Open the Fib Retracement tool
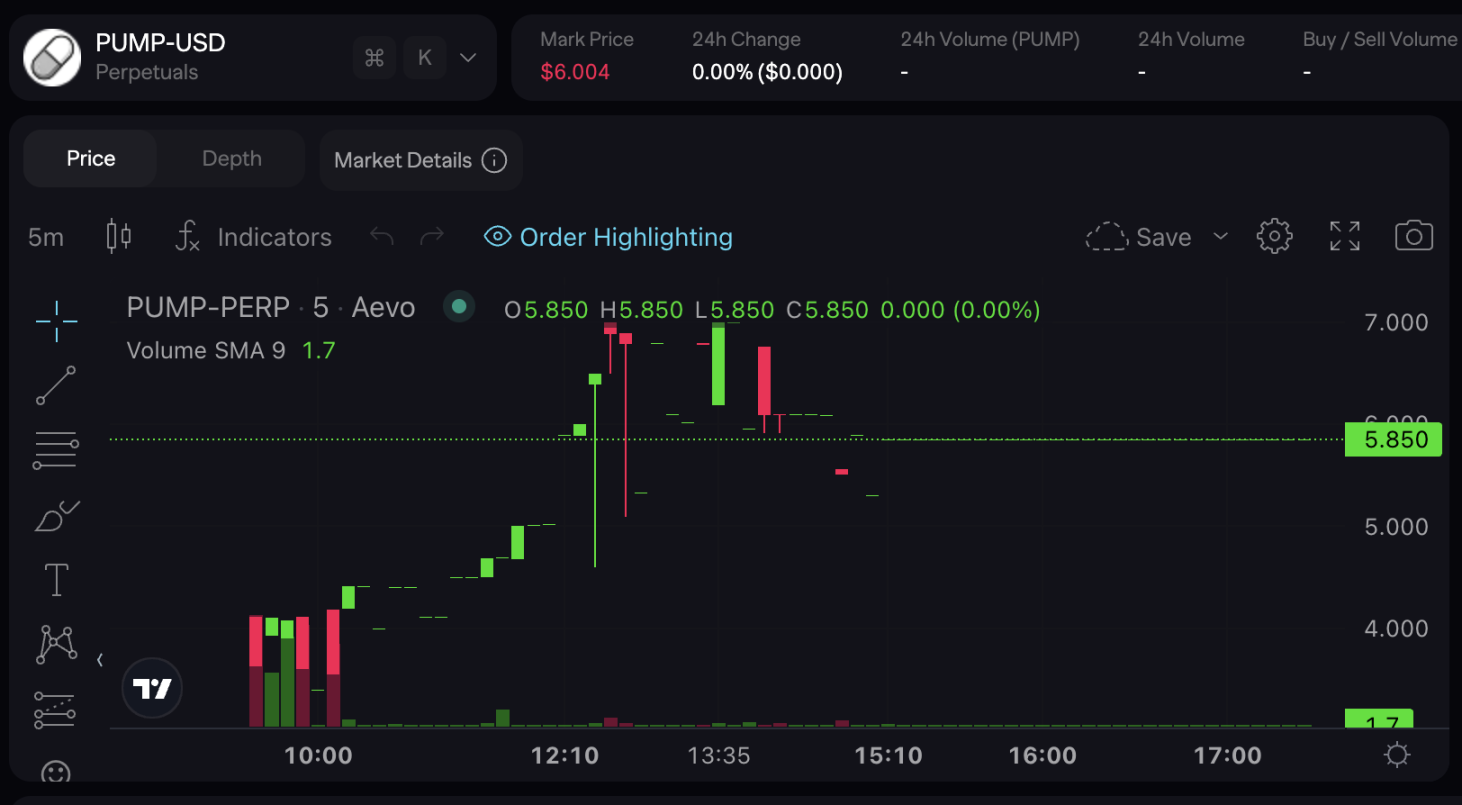The height and width of the screenshot is (805, 1462). click(55, 449)
